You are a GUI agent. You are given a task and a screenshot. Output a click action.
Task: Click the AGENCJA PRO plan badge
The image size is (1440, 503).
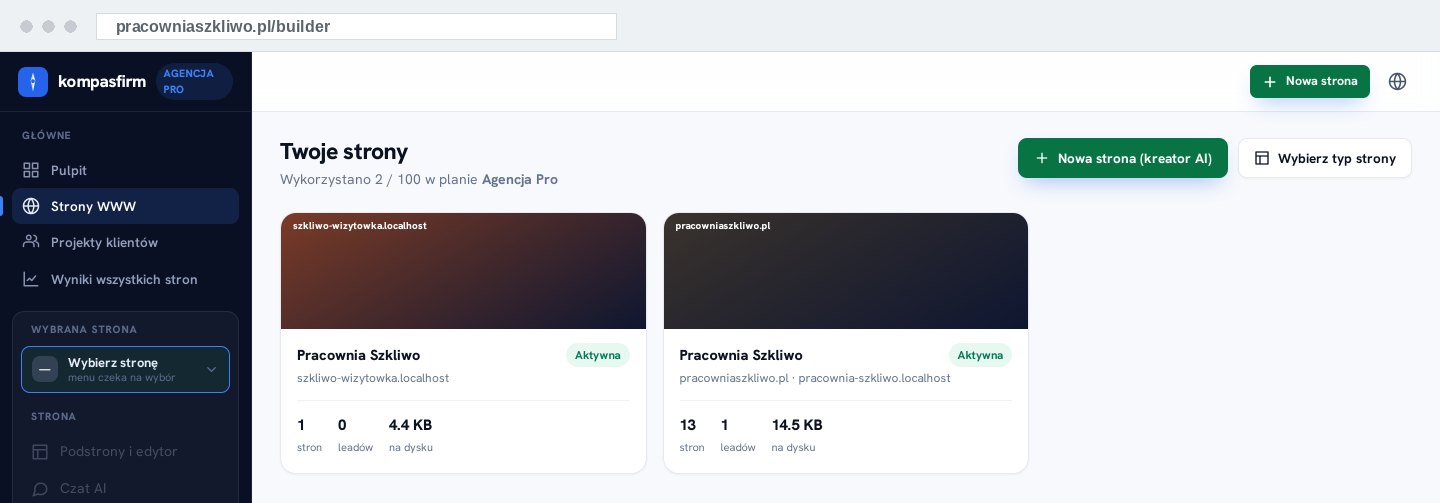pos(194,82)
